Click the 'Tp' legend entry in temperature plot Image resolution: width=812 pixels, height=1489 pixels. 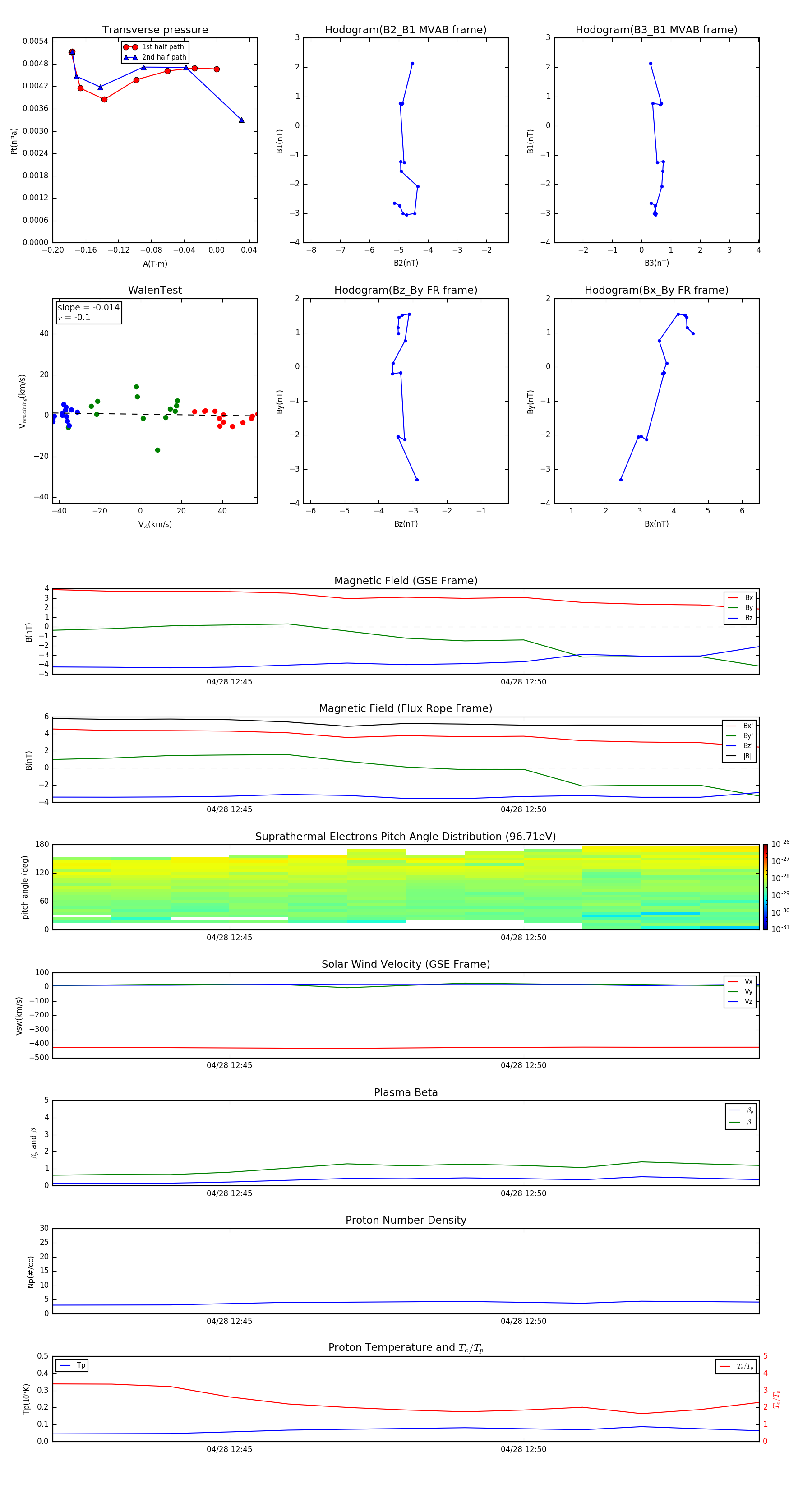click(72, 1365)
